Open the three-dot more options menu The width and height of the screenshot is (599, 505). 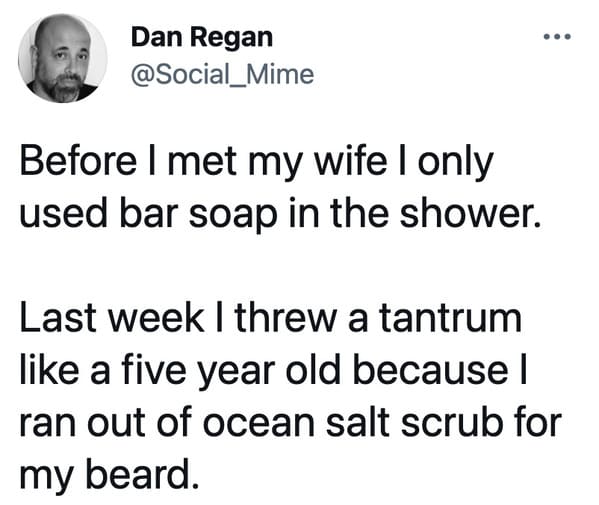coord(557,37)
